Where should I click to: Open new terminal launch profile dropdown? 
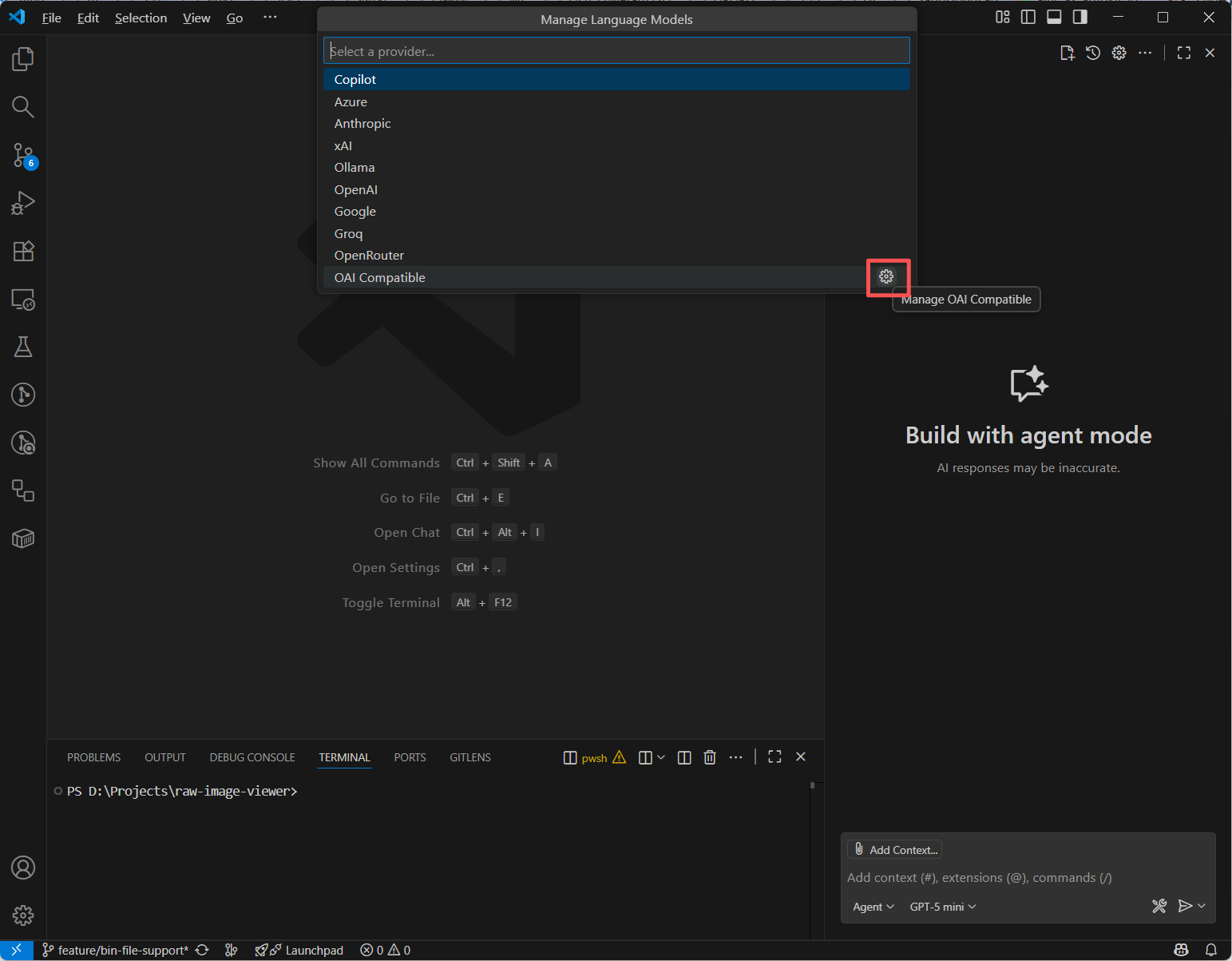tap(660, 757)
